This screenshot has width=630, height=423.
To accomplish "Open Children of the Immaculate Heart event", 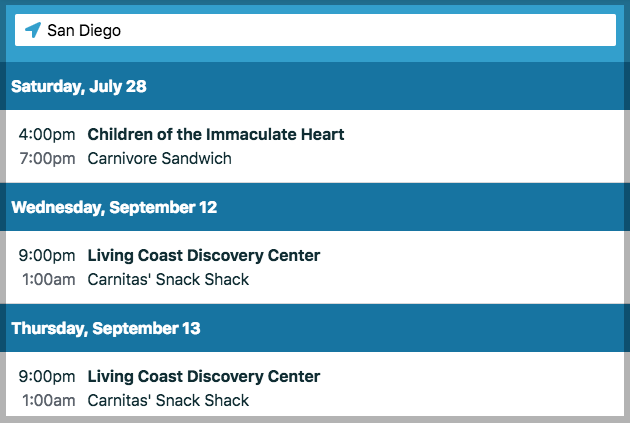I will pyautogui.click(x=216, y=134).
